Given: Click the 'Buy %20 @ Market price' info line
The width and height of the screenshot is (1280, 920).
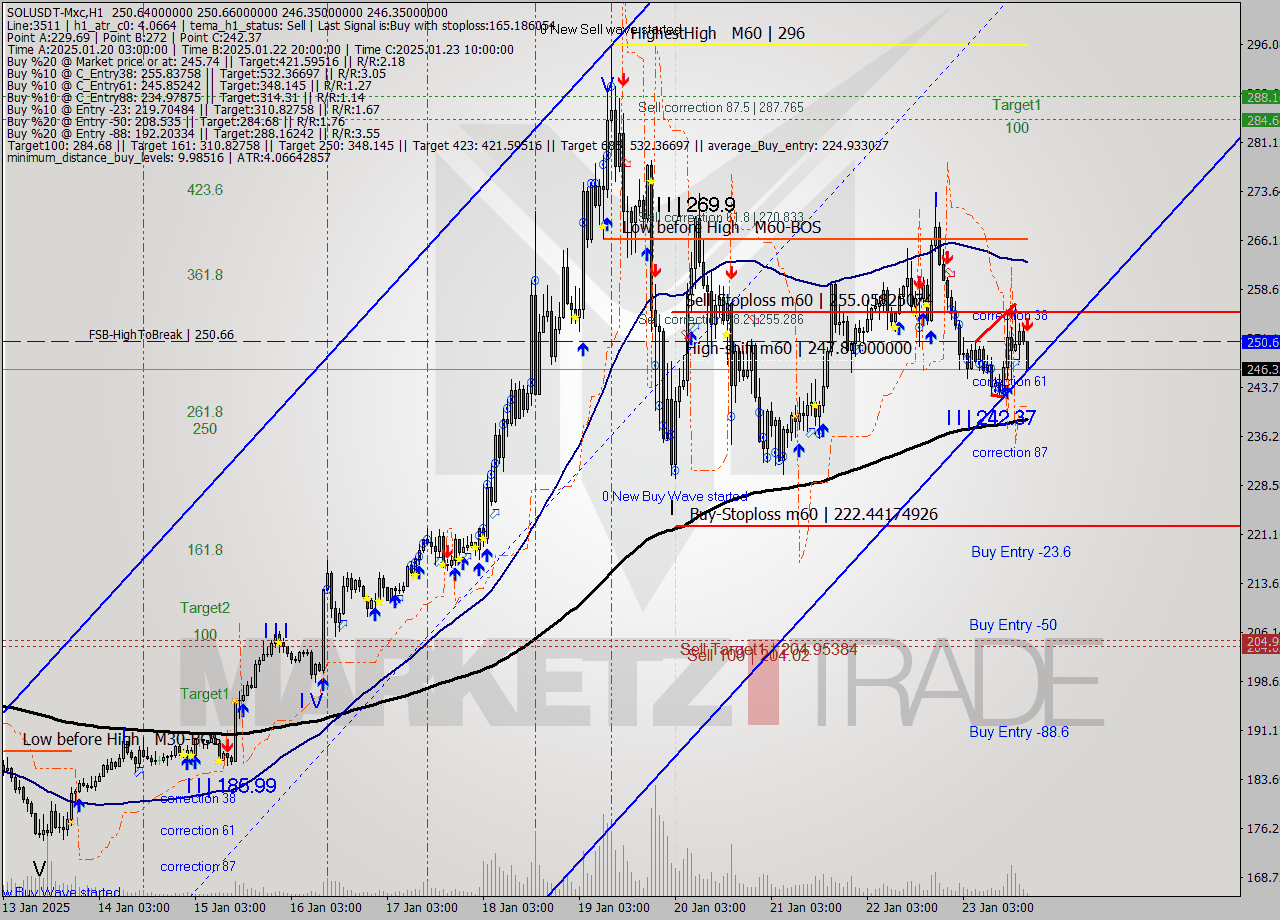Looking at the screenshot, I should pos(205,62).
